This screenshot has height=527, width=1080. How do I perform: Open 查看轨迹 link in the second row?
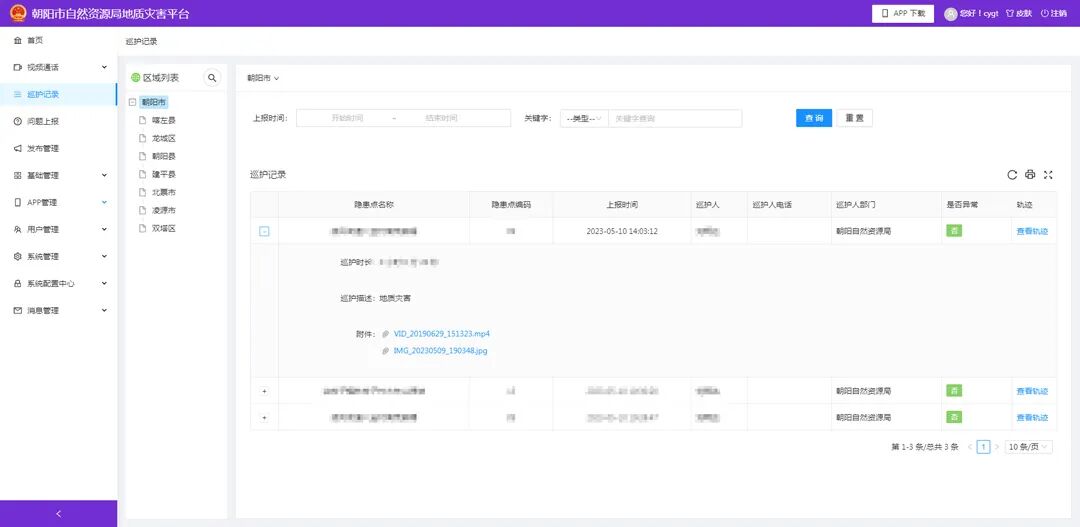[1032, 391]
